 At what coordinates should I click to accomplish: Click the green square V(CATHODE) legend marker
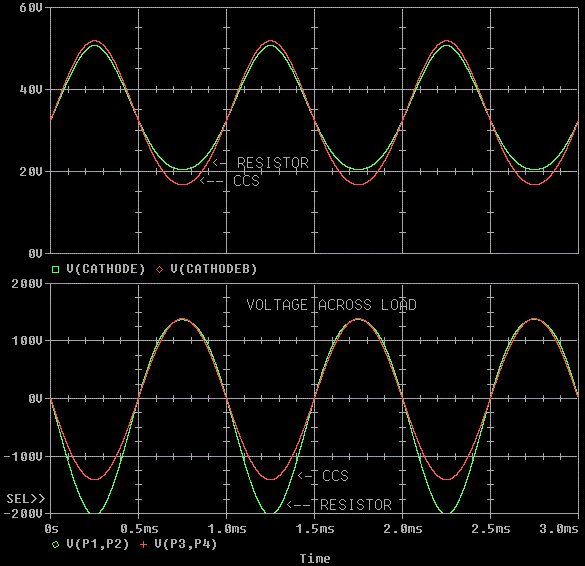pyautogui.click(x=55, y=269)
